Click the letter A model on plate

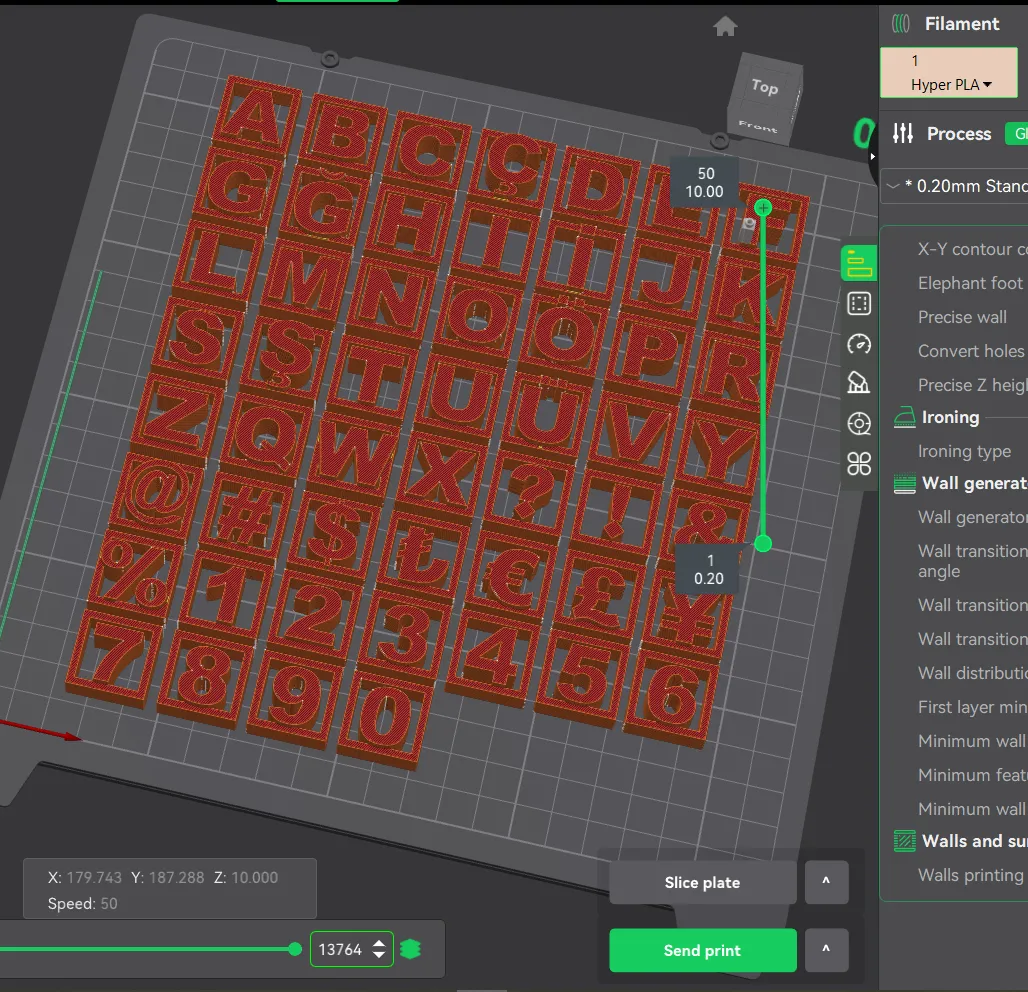(256, 116)
